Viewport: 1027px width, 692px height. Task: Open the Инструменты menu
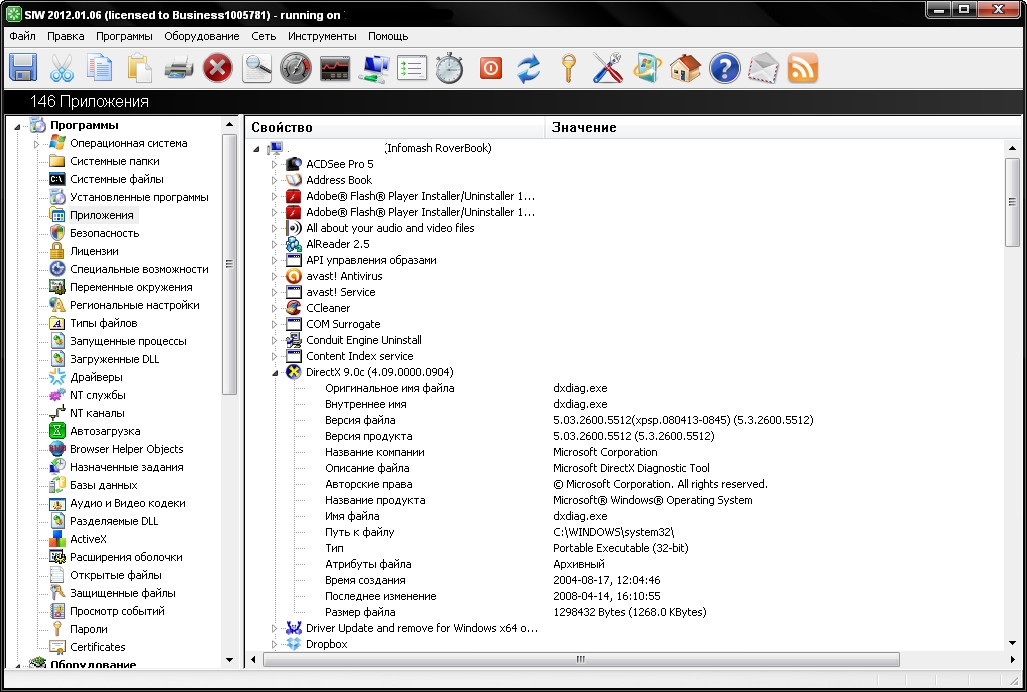pyautogui.click(x=322, y=36)
